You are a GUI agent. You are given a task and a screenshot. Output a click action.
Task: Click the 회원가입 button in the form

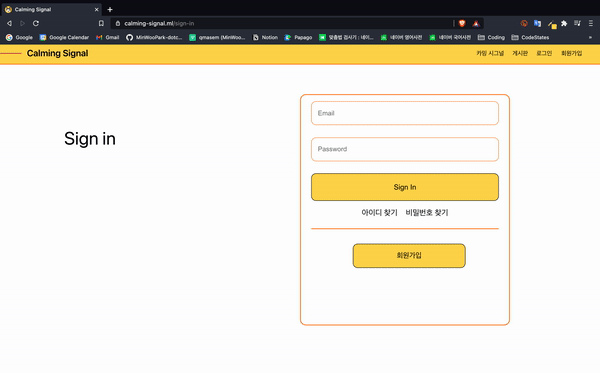pos(409,256)
